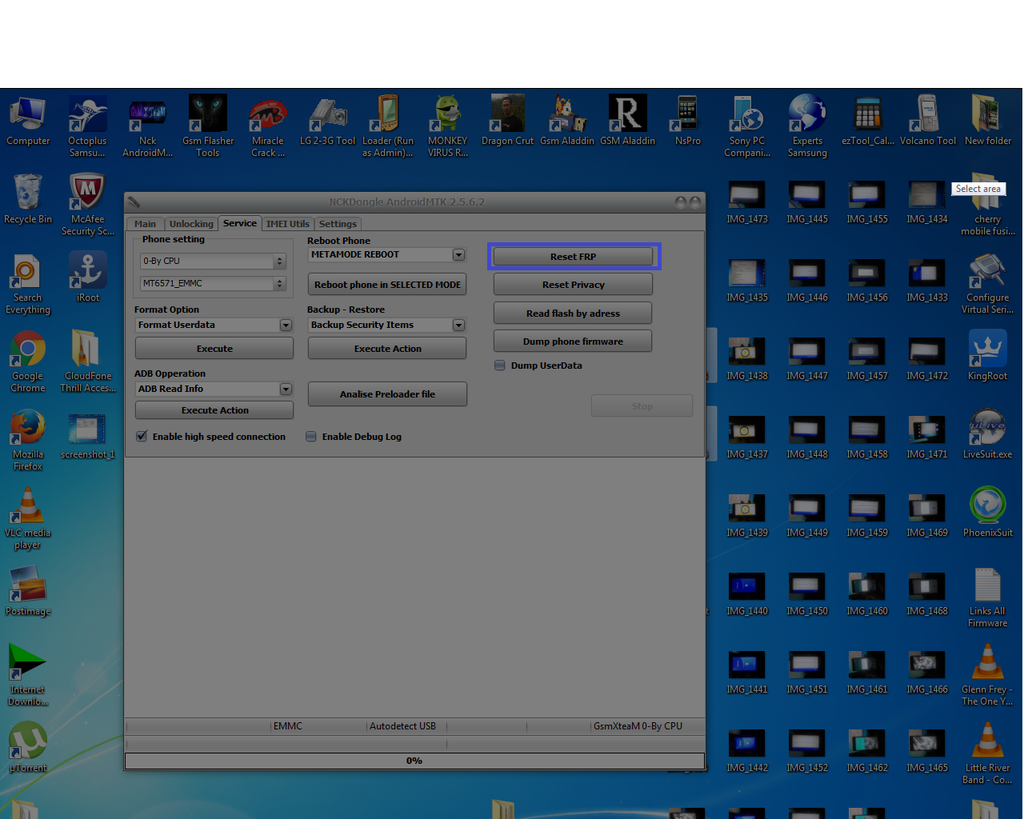Open the Format Userdata dropdown
The height and width of the screenshot is (819, 1024).
point(285,325)
